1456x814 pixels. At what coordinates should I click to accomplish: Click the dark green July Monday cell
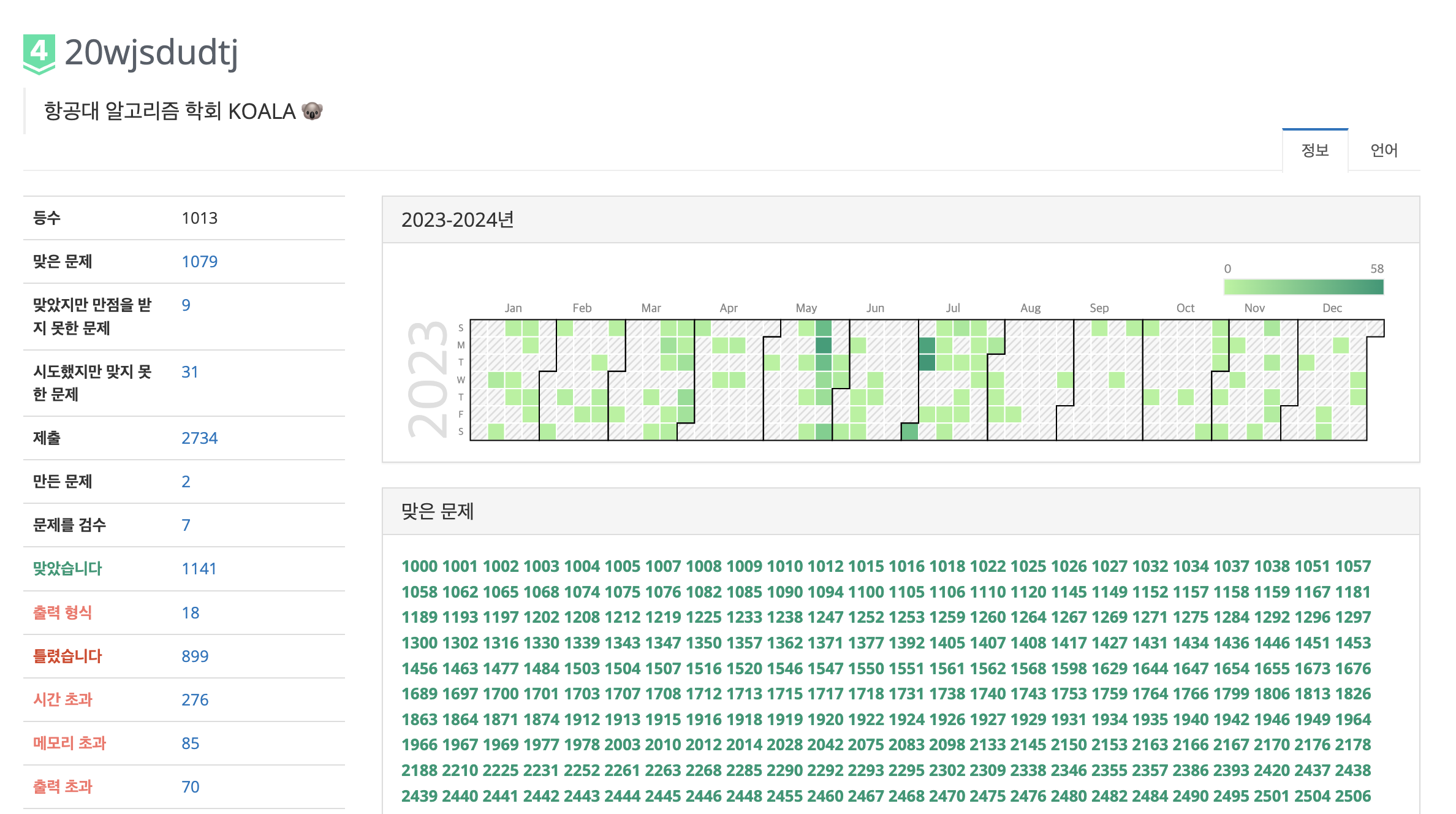pyautogui.click(x=927, y=346)
